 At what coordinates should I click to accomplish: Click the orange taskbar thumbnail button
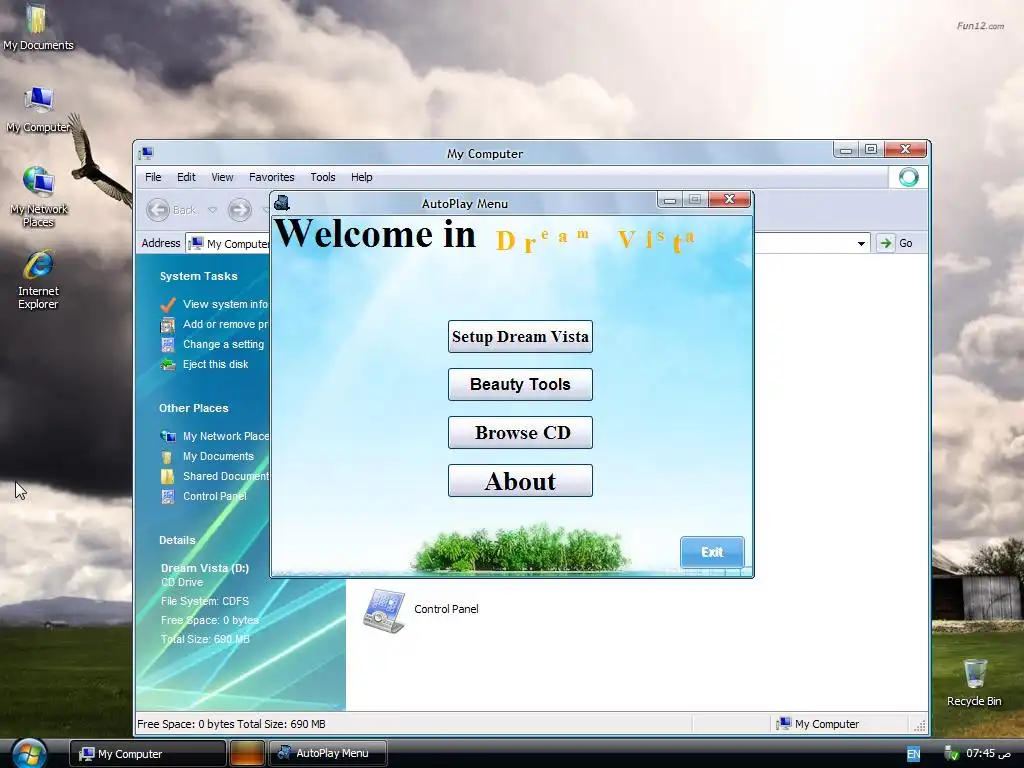248,753
